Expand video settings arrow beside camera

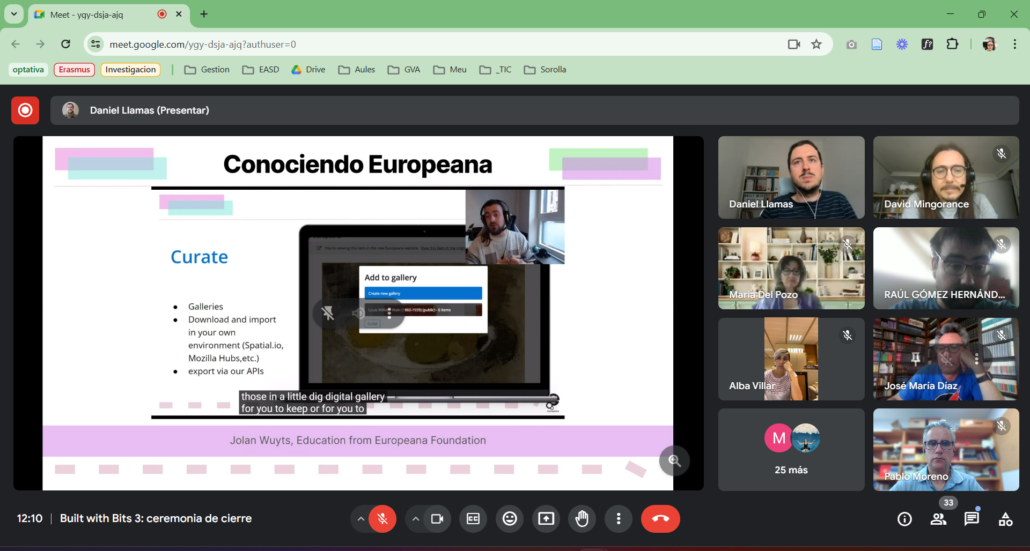click(415, 519)
